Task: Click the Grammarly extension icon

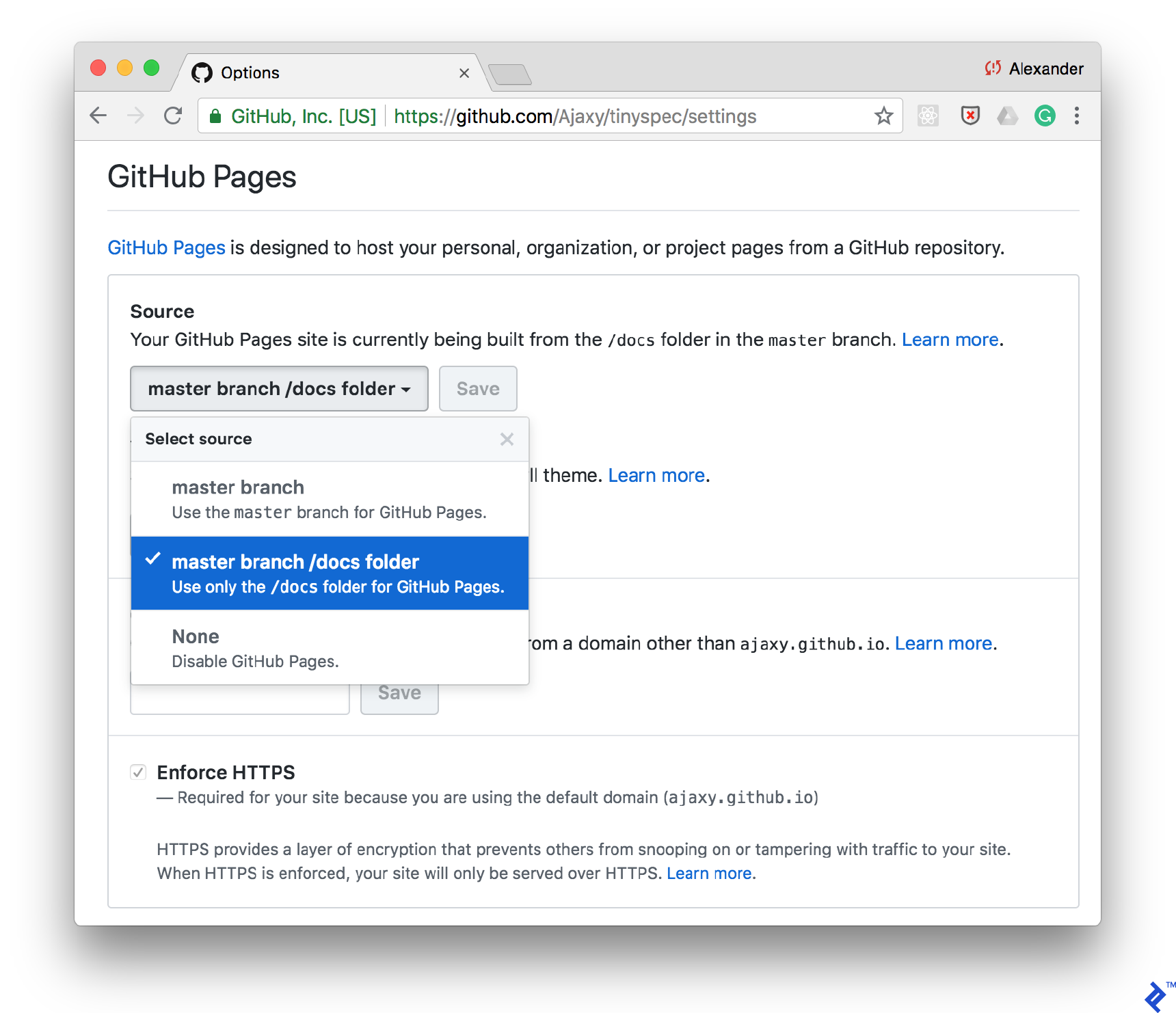Action: (1044, 116)
